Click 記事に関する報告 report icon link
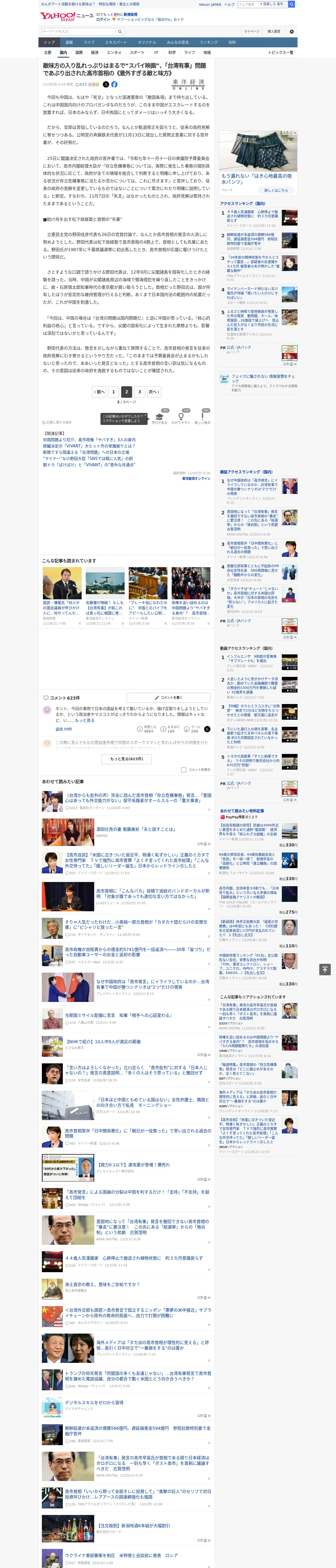Image resolution: width=336 pixels, height=1568 pixels. [x=57, y=422]
